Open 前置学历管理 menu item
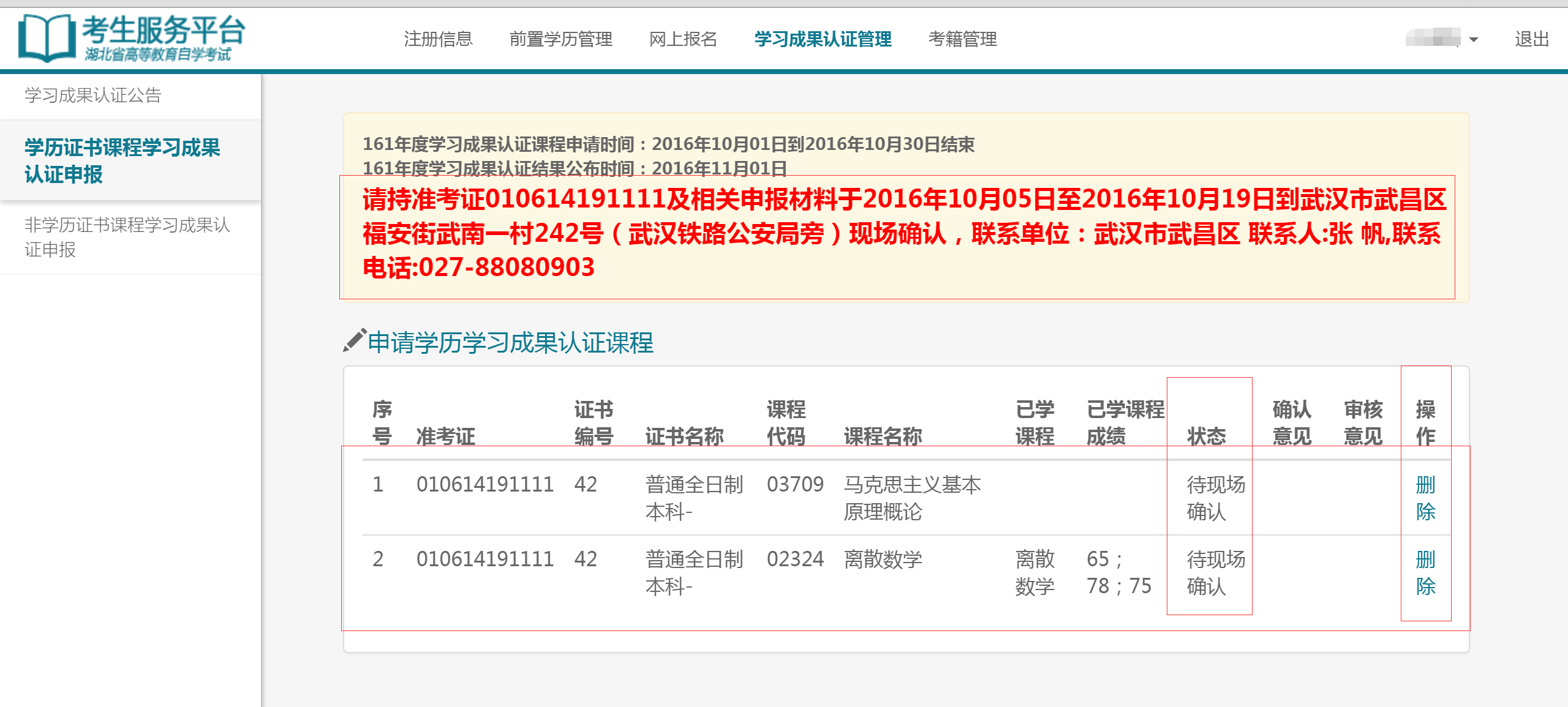Screen dimensions: 1568x707 (560, 39)
